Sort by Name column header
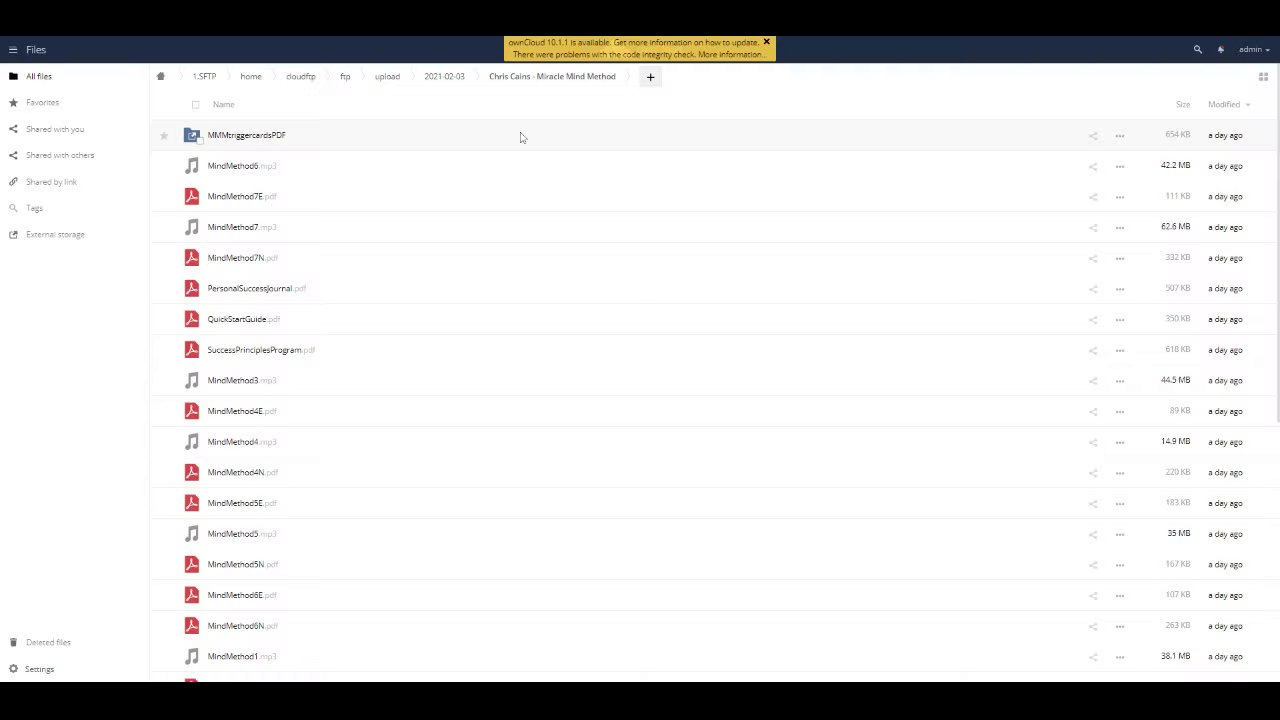This screenshot has width=1280, height=720. [223, 104]
